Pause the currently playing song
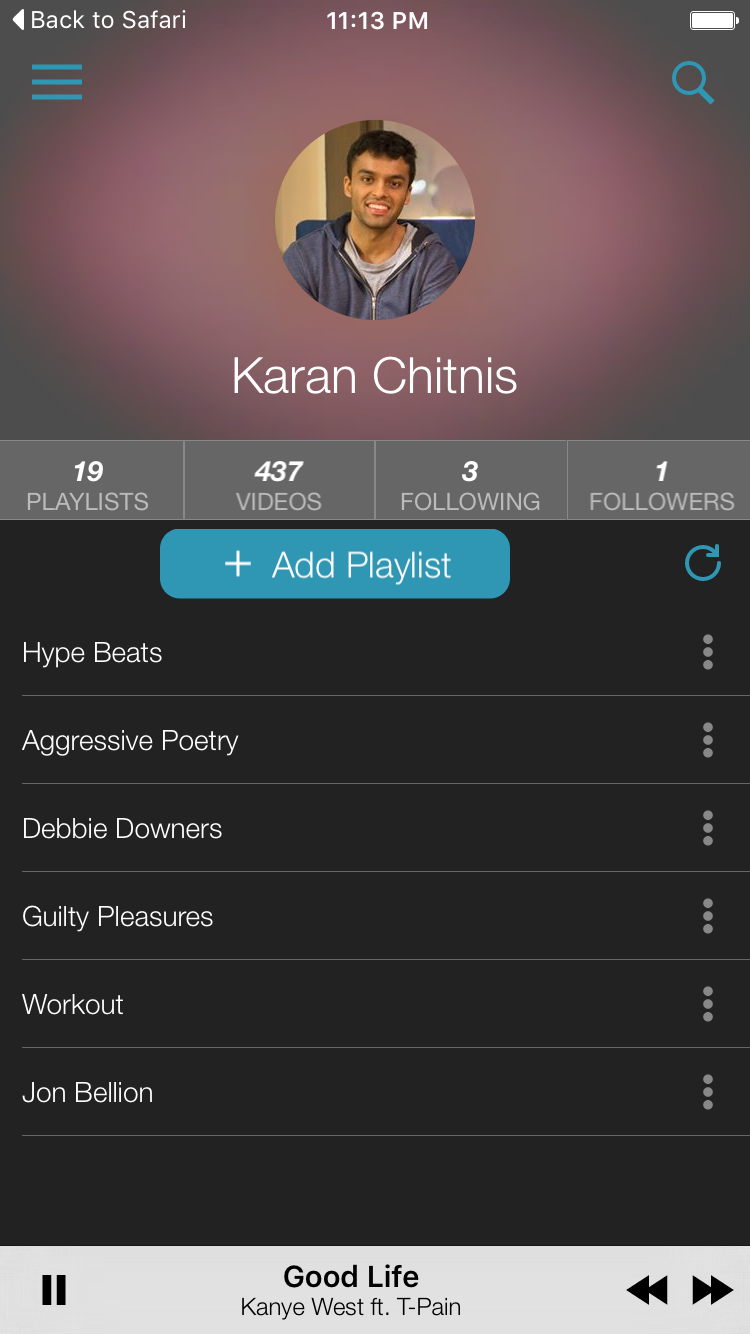This screenshot has width=750, height=1334. tap(54, 1290)
